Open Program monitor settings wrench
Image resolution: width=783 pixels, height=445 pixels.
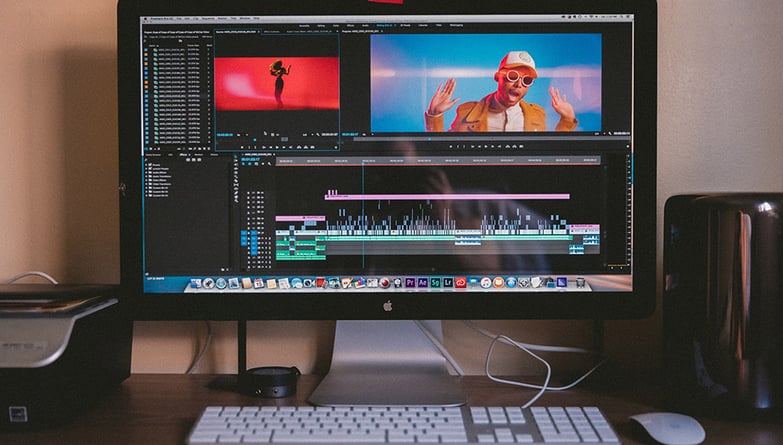tap(610, 134)
